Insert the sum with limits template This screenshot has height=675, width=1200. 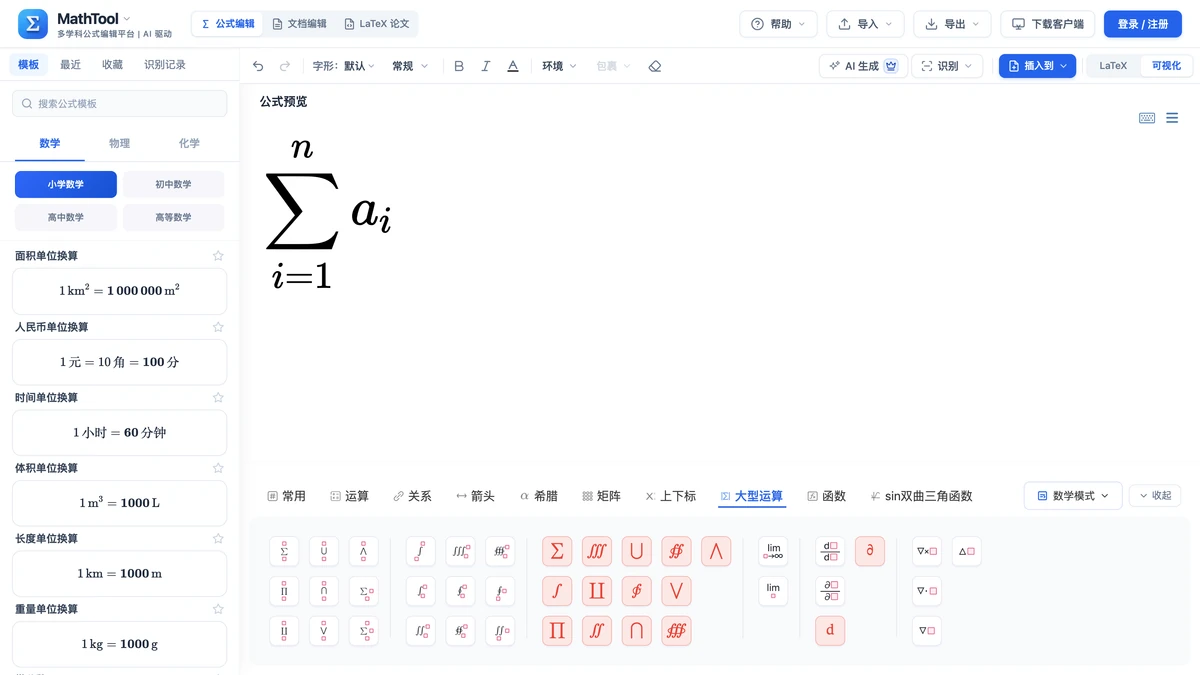284,551
